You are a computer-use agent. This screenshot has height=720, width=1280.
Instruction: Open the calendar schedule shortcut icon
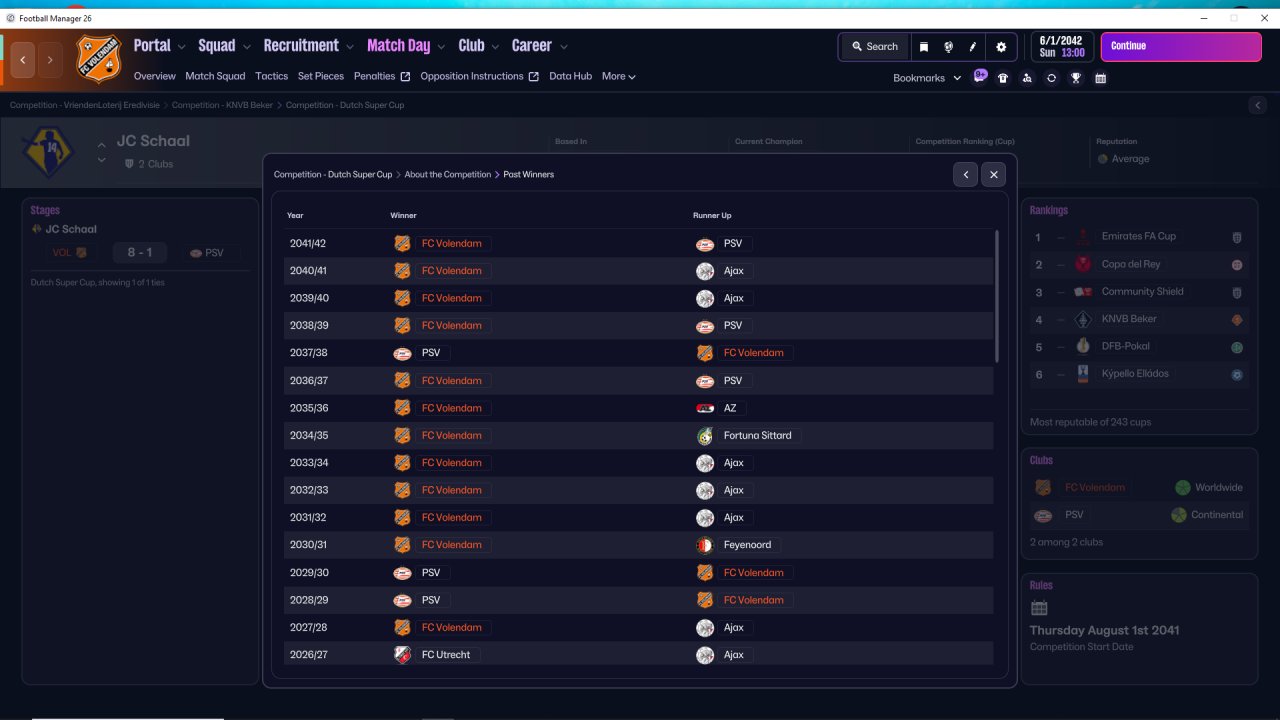coord(1100,78)
